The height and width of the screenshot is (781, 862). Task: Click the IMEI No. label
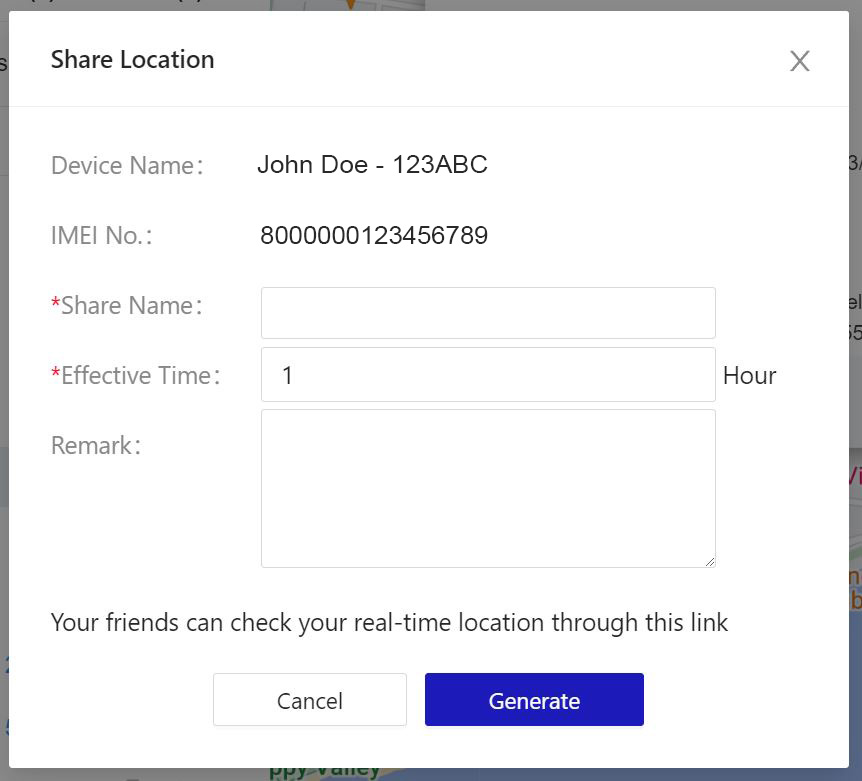point(101,236)
